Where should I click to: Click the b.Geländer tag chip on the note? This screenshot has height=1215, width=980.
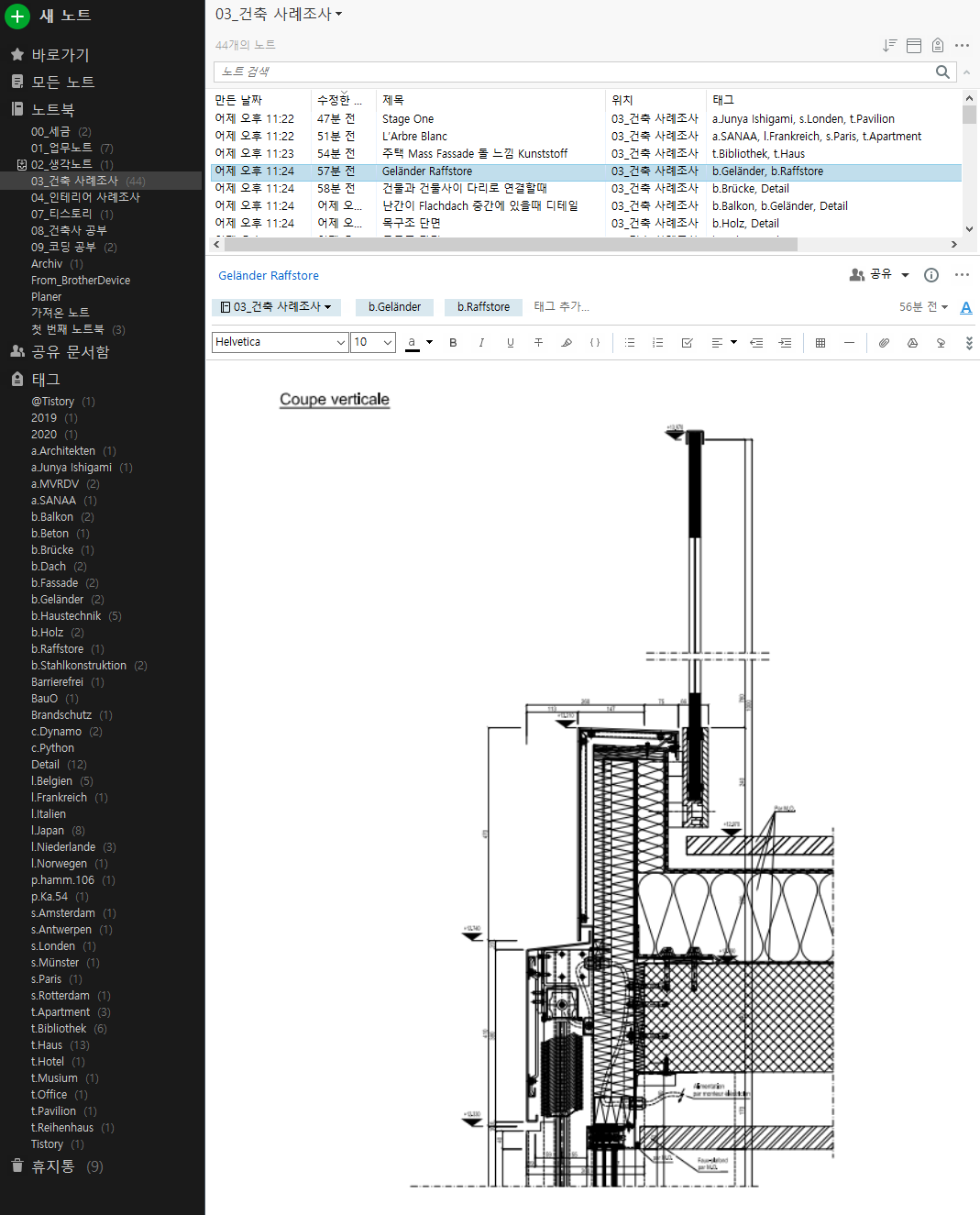click(x=394, y=307)
